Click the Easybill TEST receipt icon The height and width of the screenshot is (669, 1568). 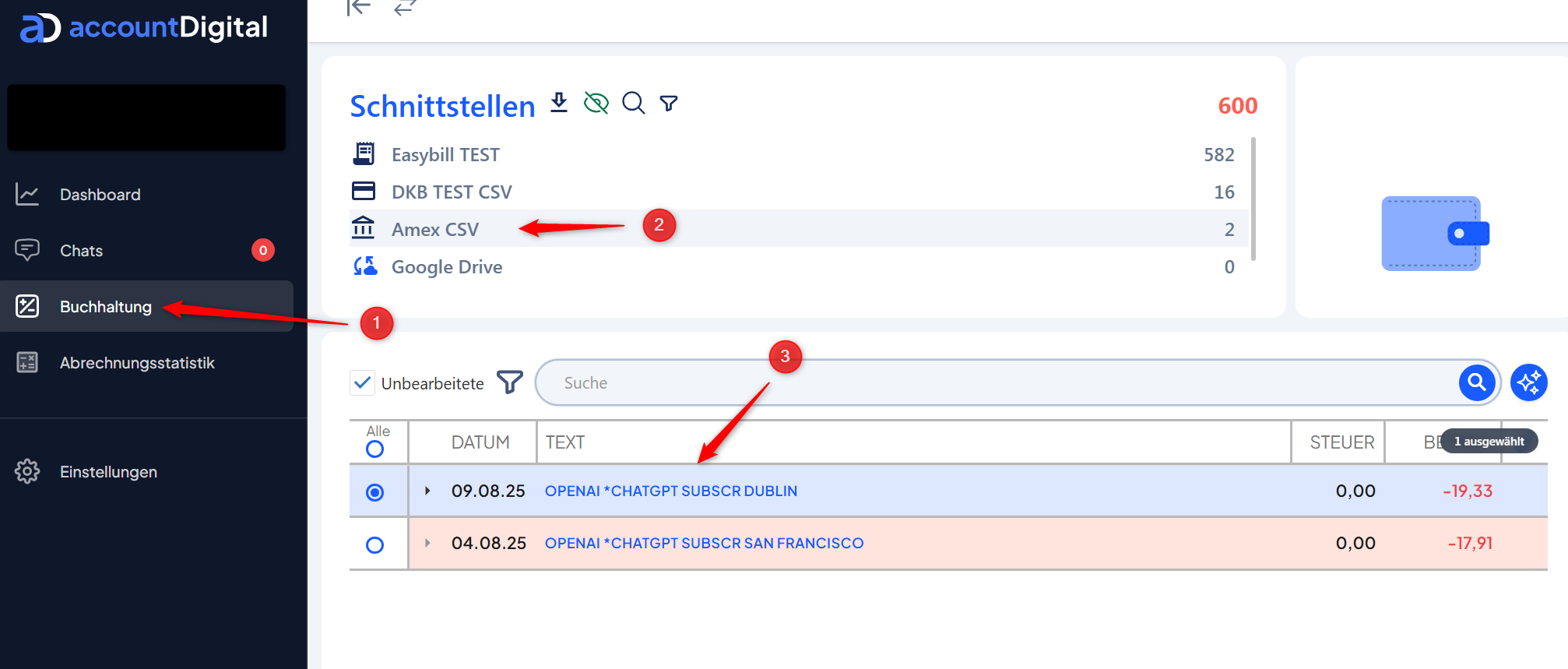coord(364,154)
